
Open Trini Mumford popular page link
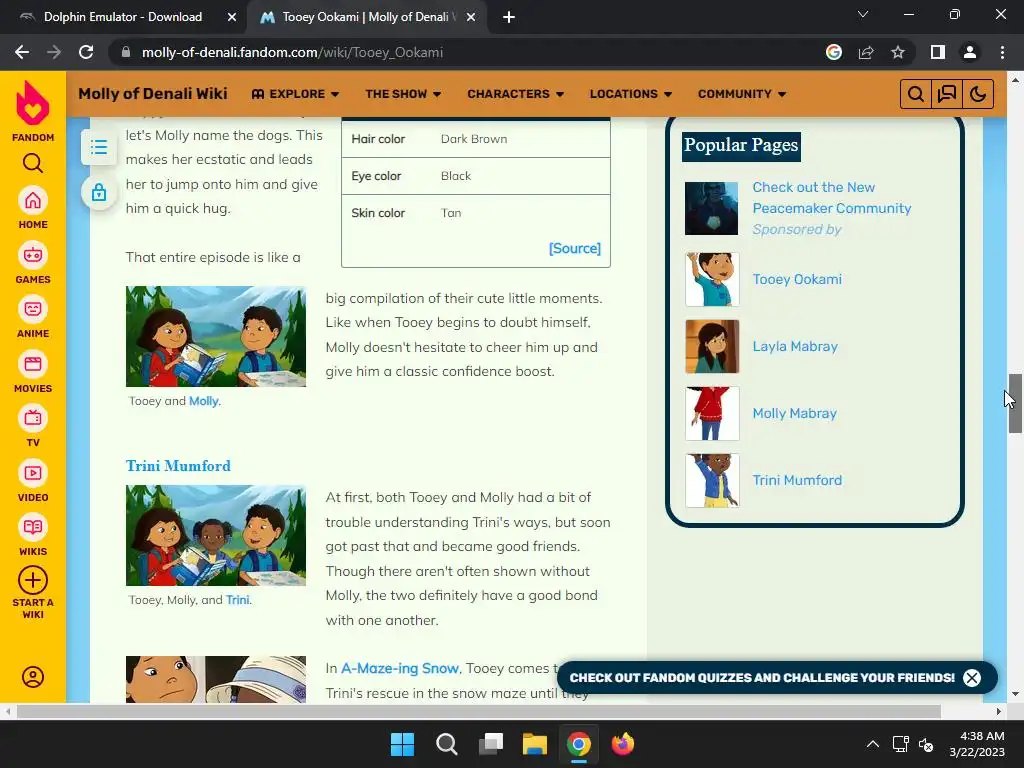point(797,481)
